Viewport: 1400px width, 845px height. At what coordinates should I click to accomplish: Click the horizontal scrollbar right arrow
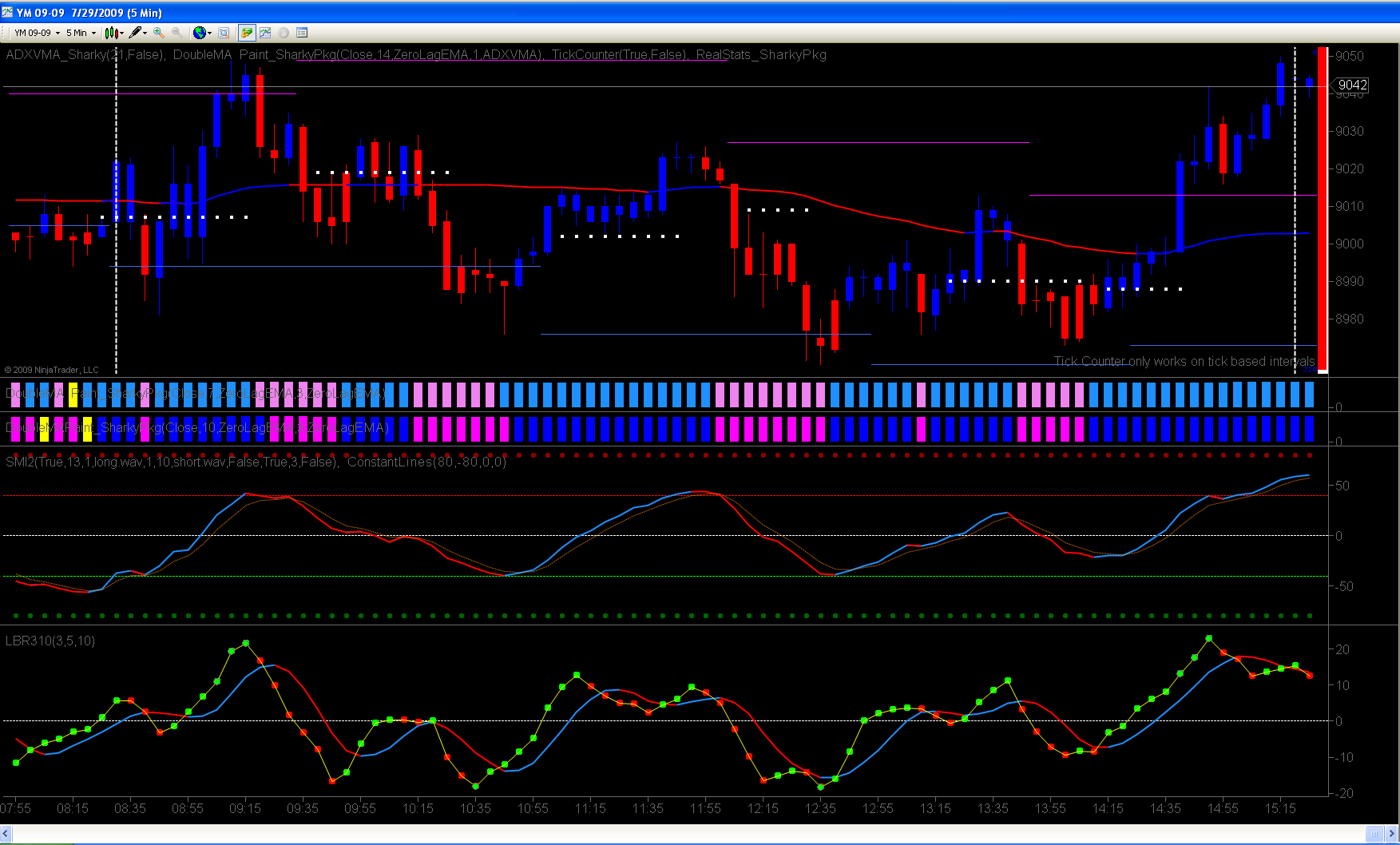click(1393, 834)
